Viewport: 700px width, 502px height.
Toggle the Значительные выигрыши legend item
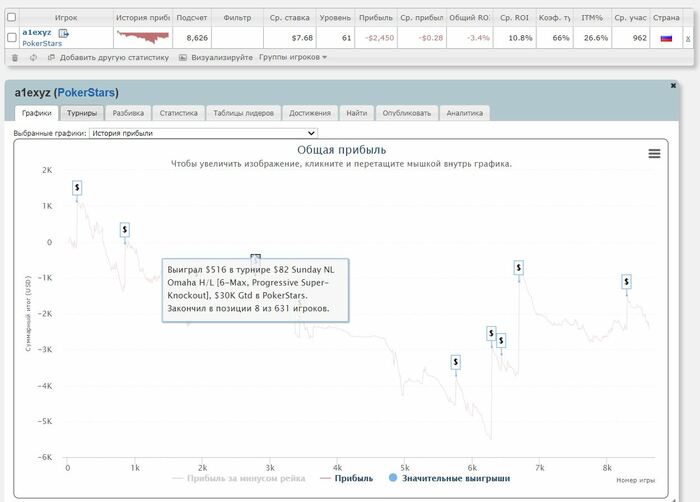tap(450, 478)
